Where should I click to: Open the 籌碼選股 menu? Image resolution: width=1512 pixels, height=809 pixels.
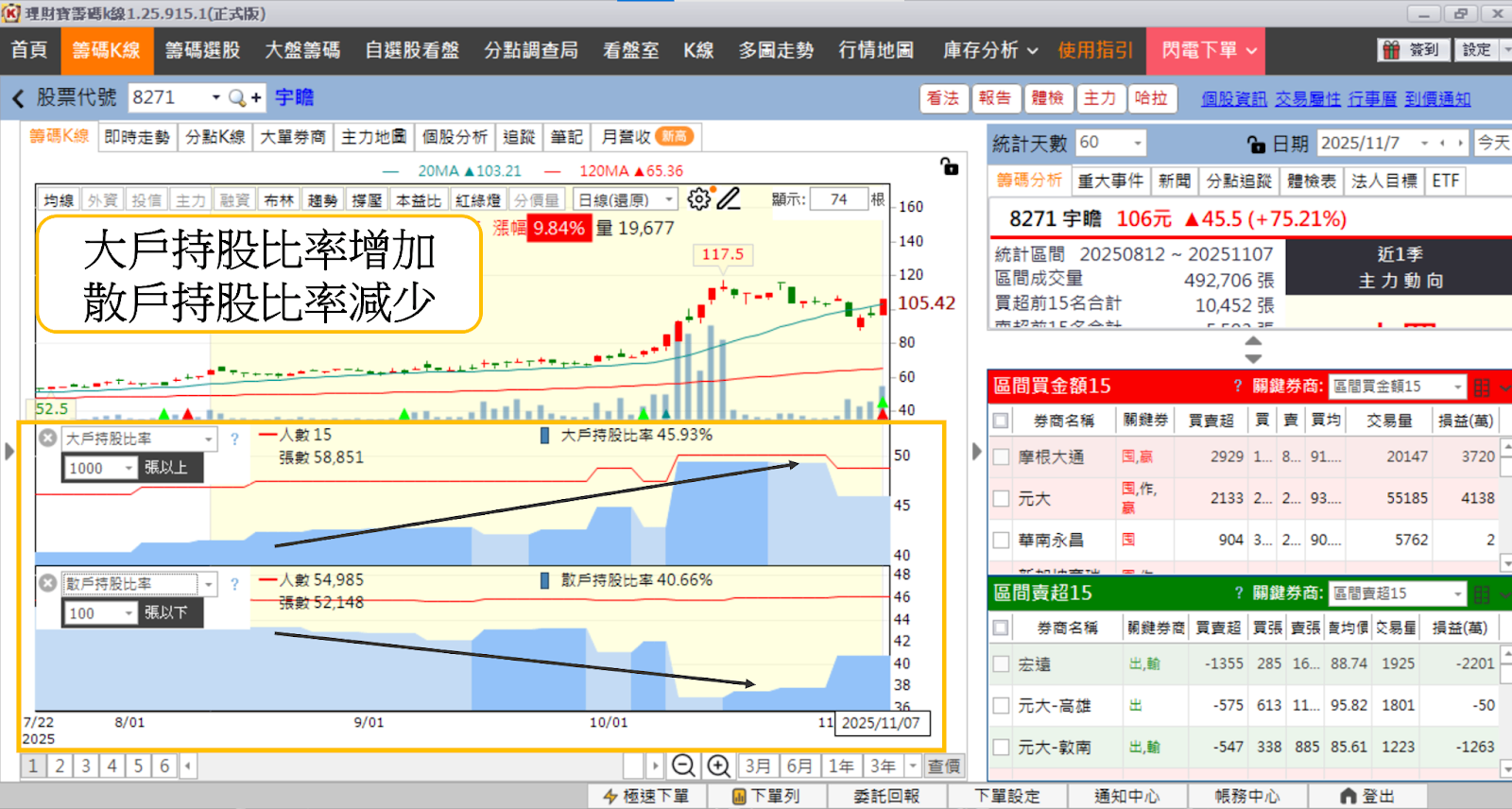click(x=202, y=50)
